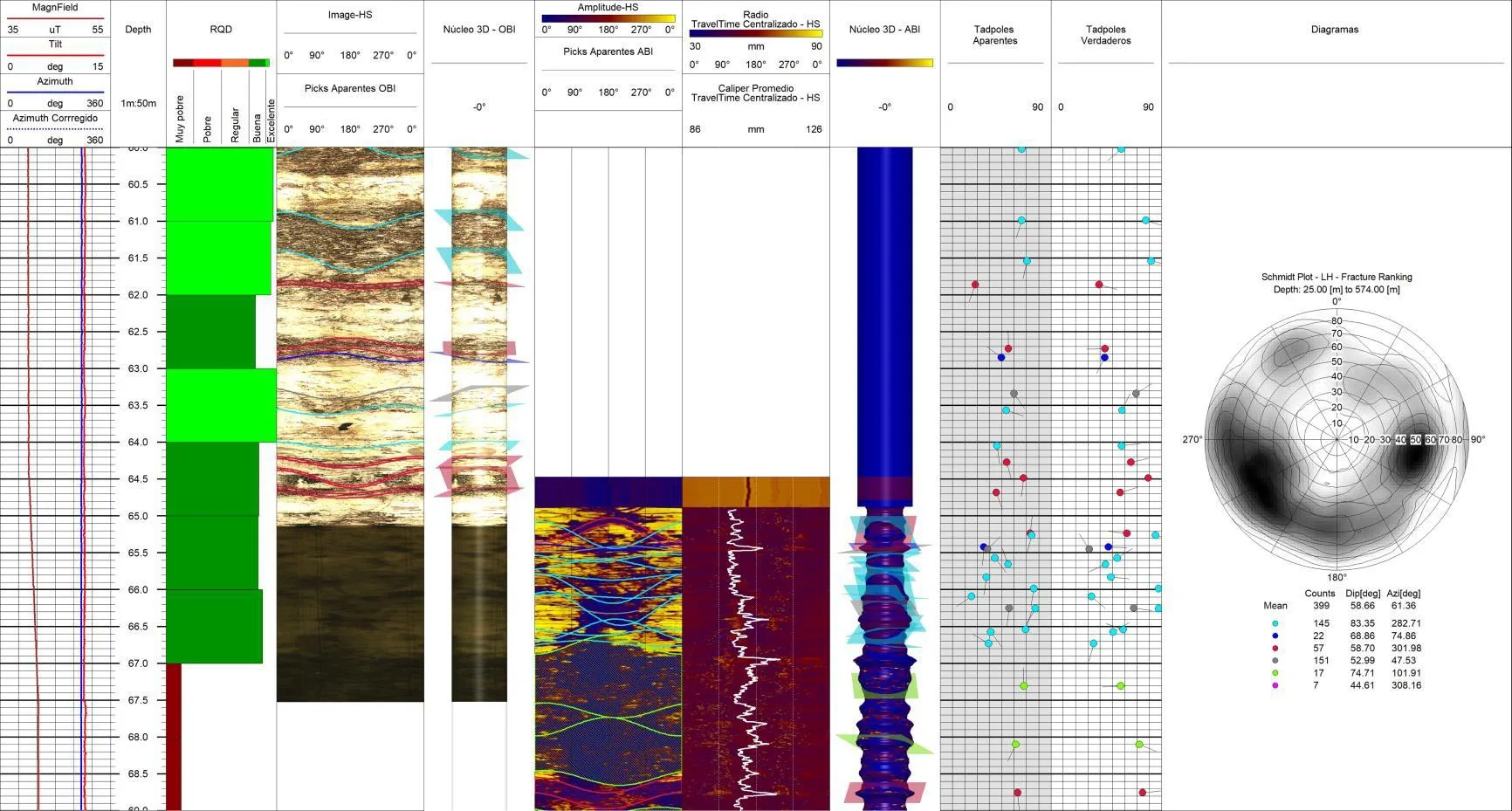Click the RQD color legend bar
Image resolution: width=1512 pixels, height=811 pixels.
click(x=221, y=63)
